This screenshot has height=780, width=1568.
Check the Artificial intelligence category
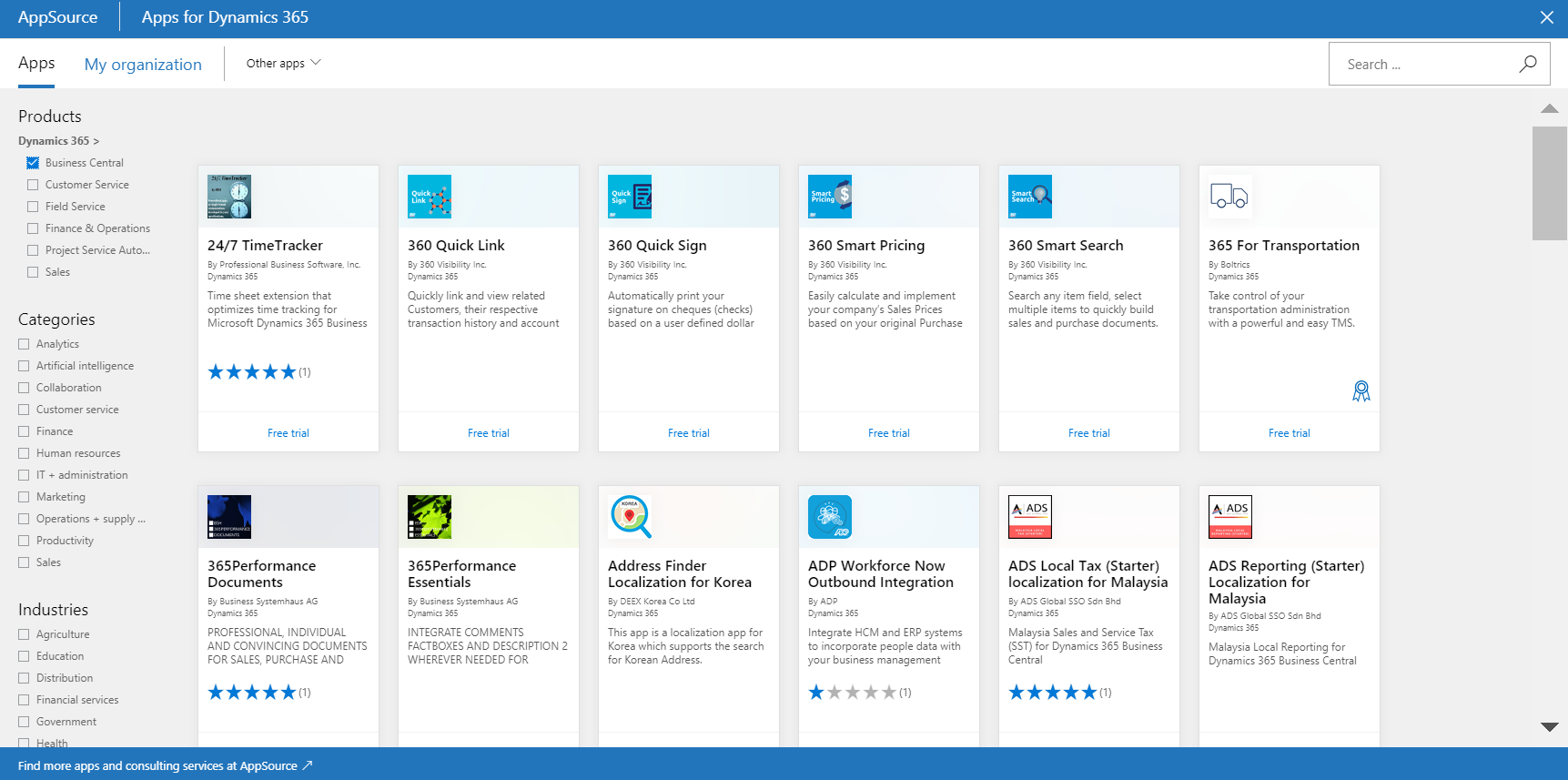(24, 366)
